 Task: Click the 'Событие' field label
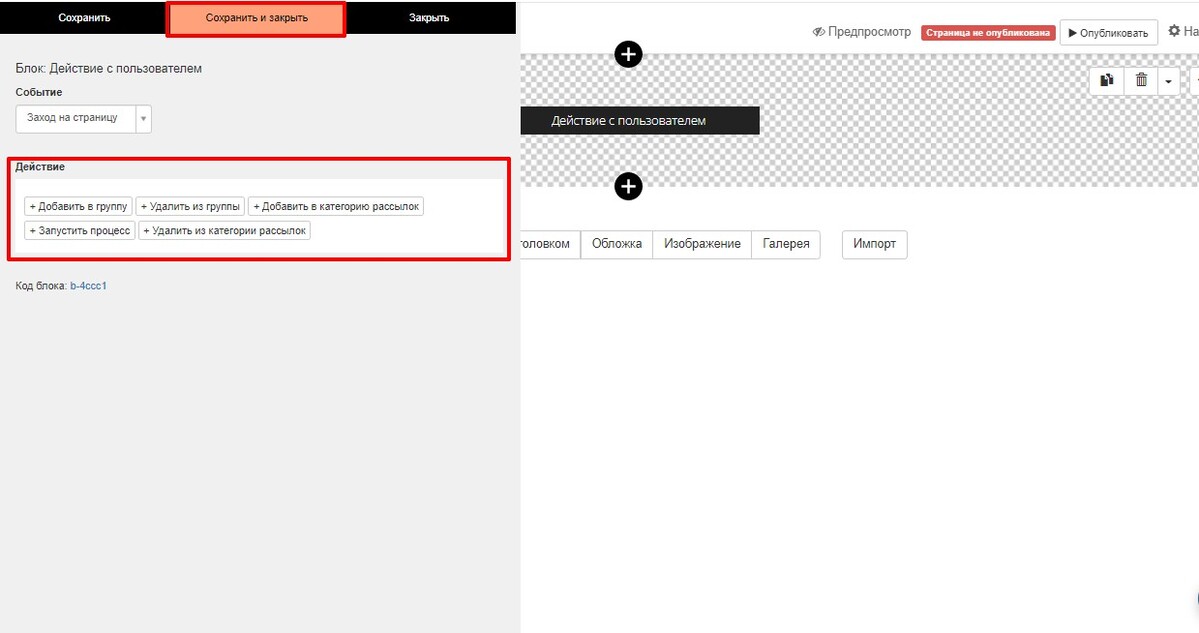point(39,92)
